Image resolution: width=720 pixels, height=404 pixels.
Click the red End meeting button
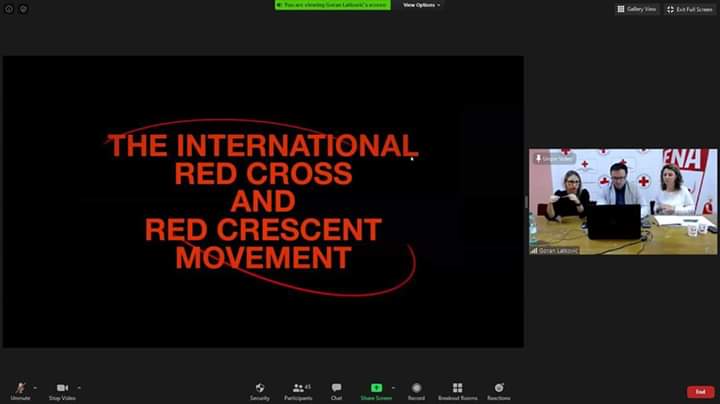(x=700, y=392)
